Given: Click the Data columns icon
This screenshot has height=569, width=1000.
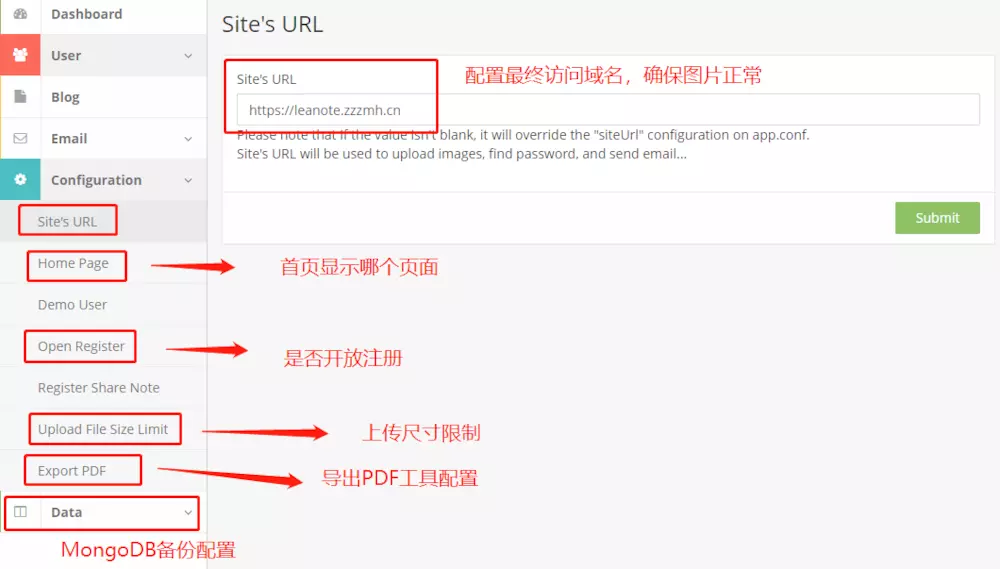Looking at the screenshot, I should 20,512.
